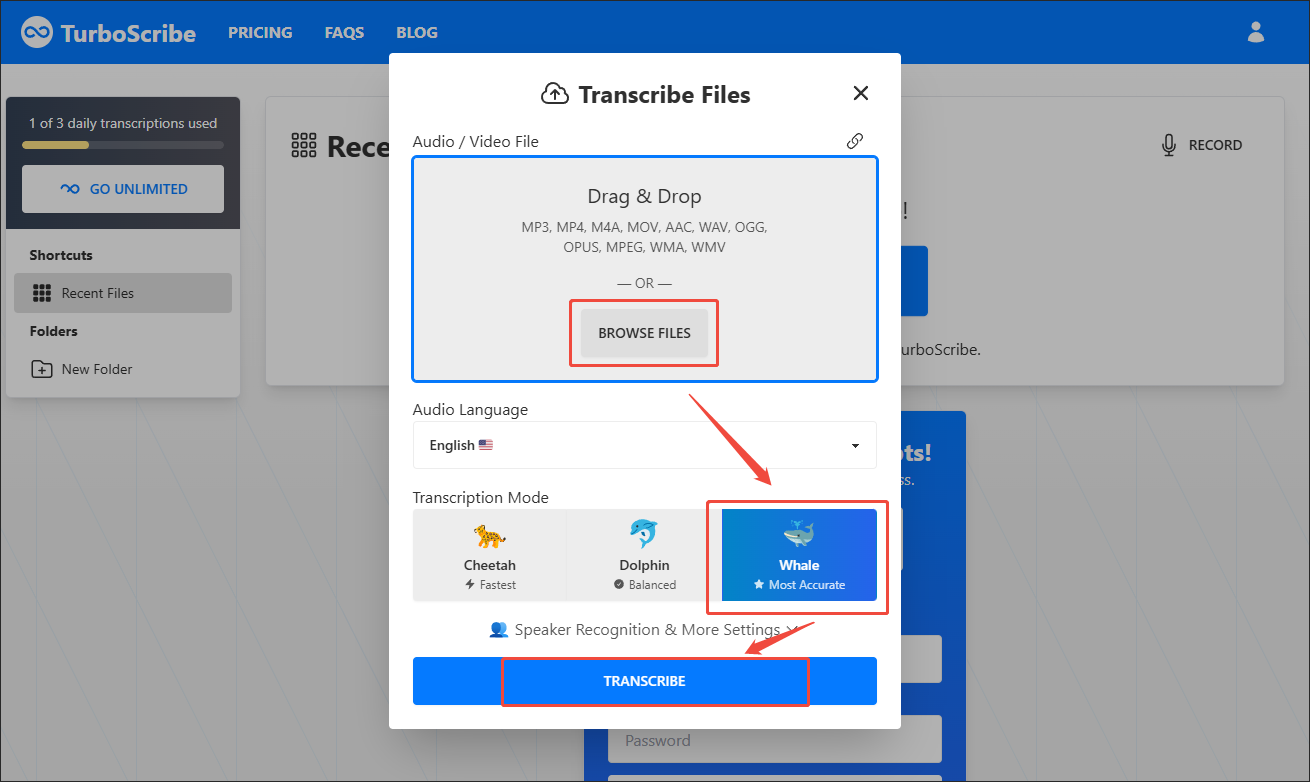This screenshot has height=782, width=1310.
Task: Click the Transcription Mode label
Action: (x=481, y=497)
